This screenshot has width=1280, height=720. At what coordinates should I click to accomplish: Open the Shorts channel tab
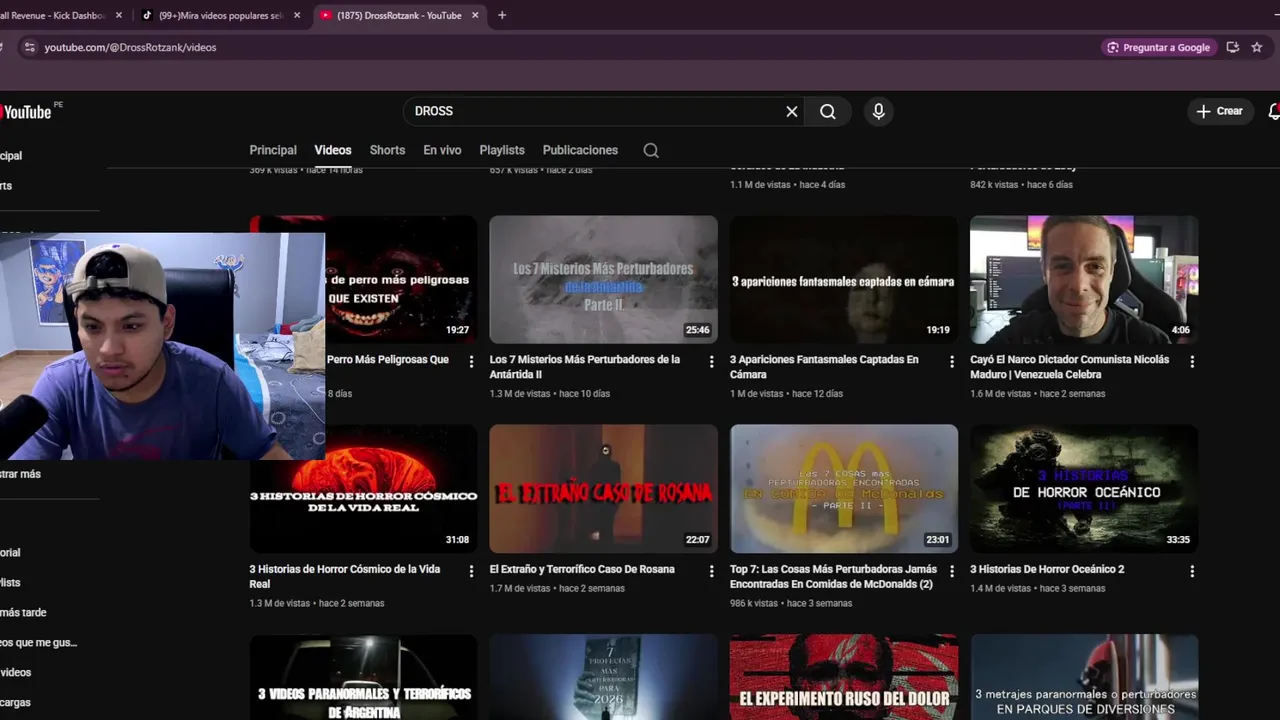(387, 150)
